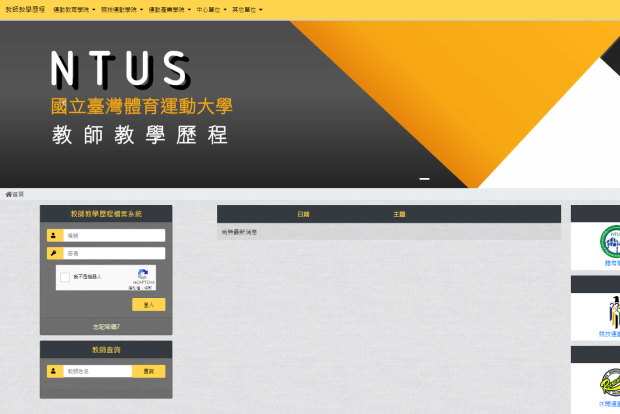This screenshot has height=414, width=620.
Task: Focus the 帳號 account input field
Action: point(114,235)
